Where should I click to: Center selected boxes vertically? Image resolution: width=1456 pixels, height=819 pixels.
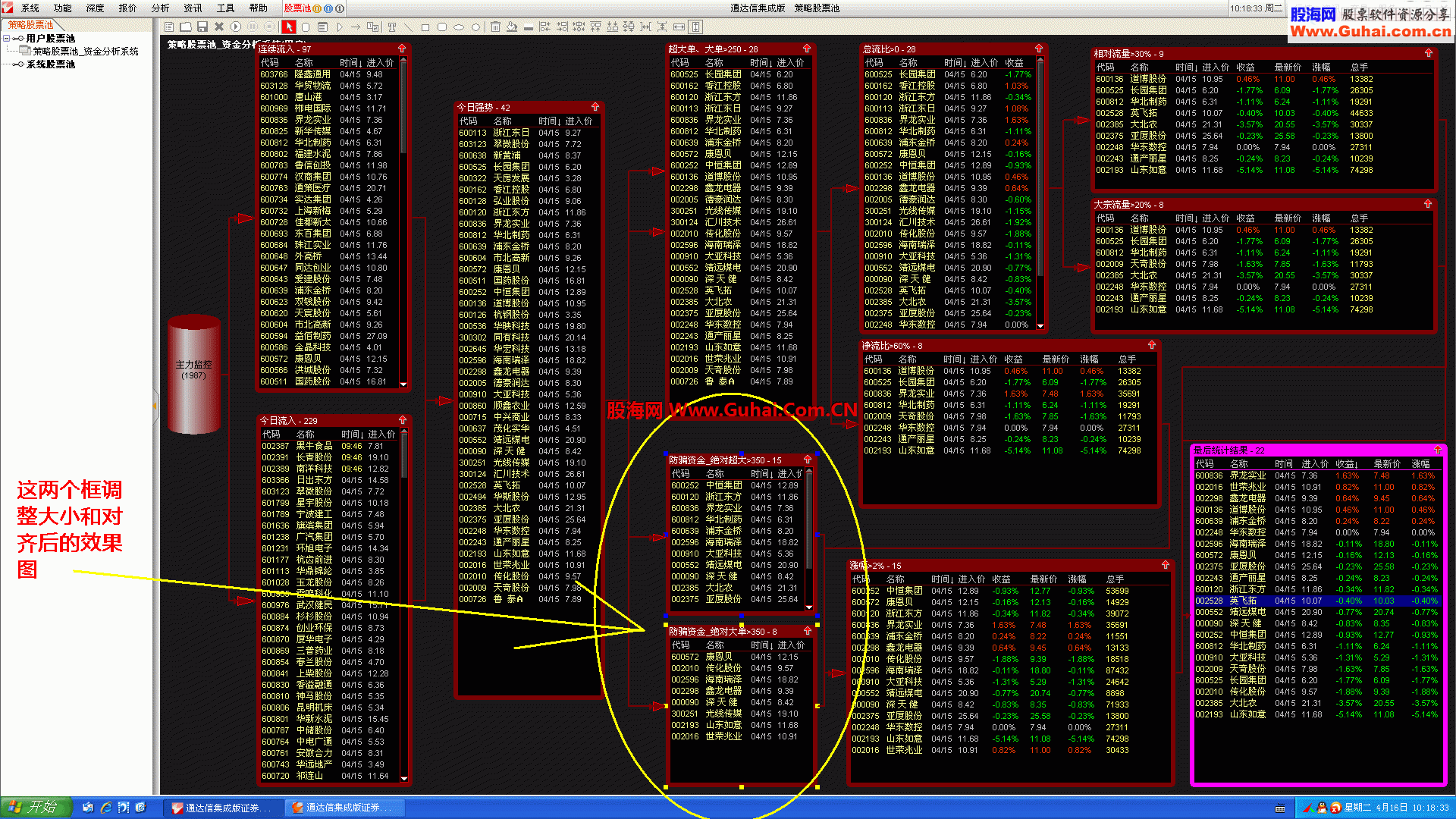(x=629, y=27)
